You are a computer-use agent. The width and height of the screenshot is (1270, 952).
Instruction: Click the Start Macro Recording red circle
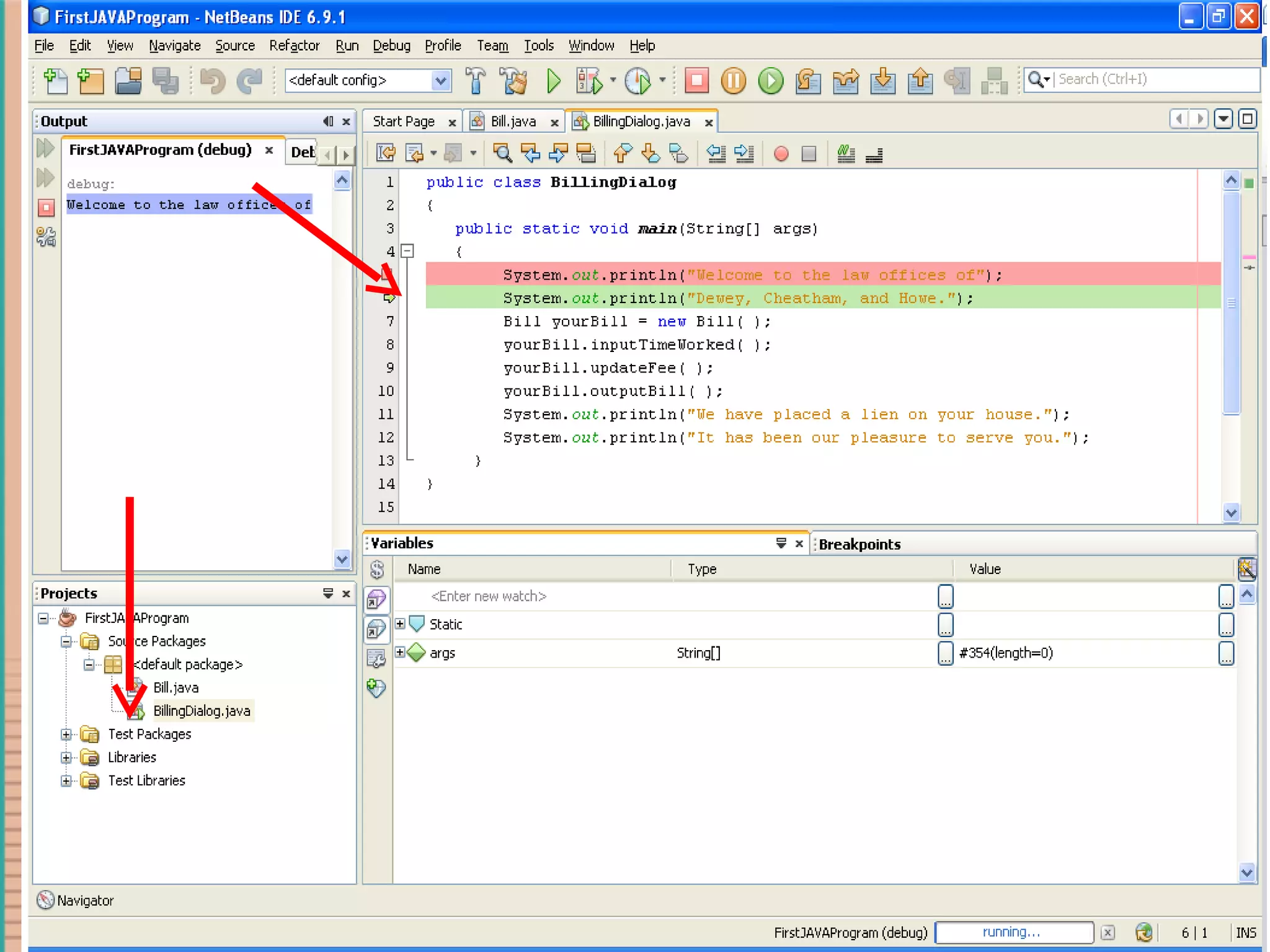point(781,153)
